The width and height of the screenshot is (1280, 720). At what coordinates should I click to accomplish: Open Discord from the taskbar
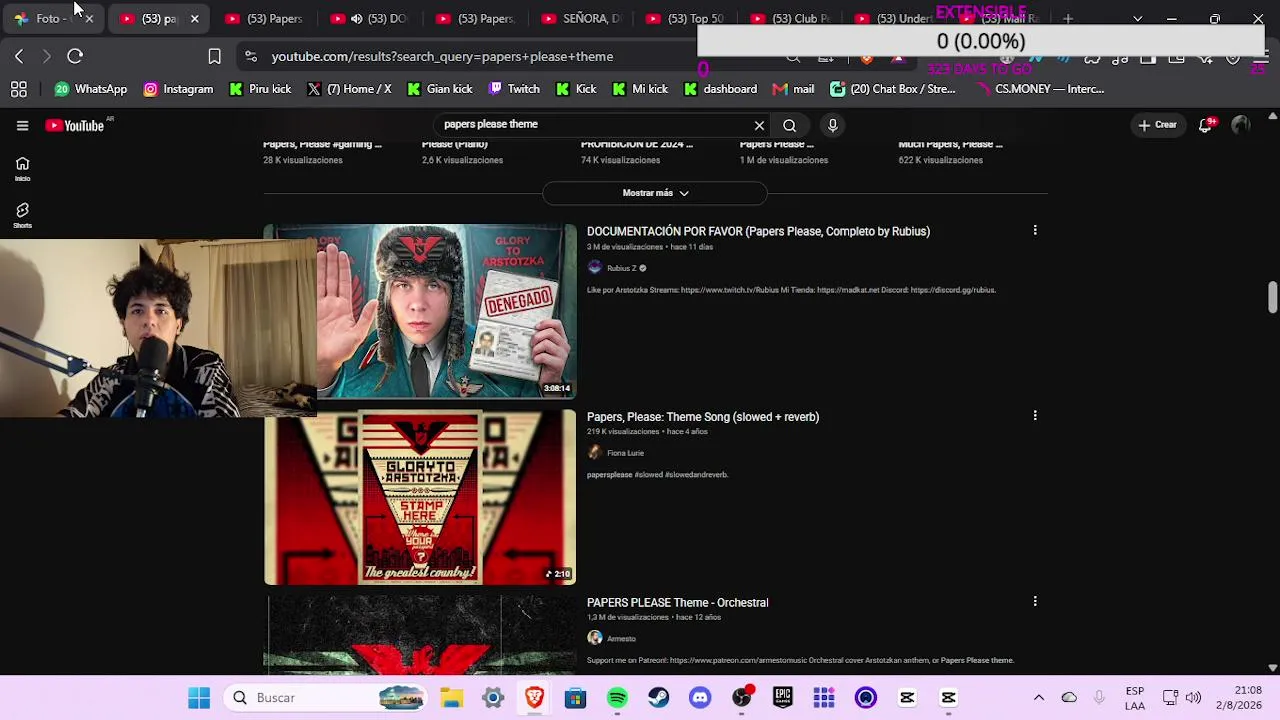700,698
